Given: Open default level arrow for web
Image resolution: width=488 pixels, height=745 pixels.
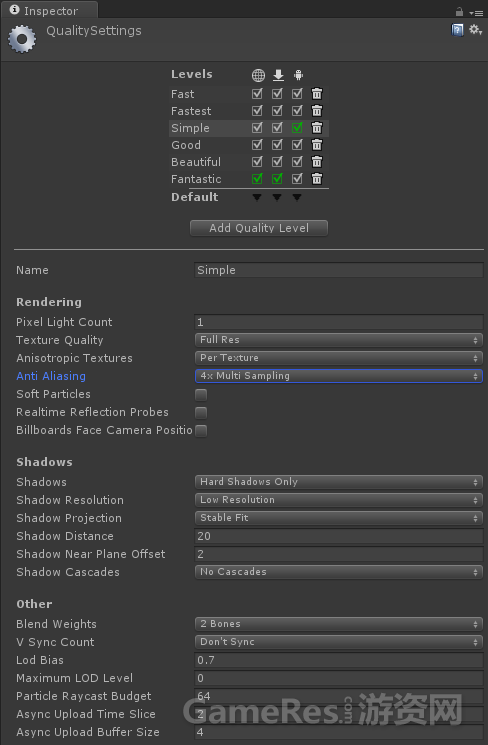Looking at the screenshot, I should pyautogui.click(x=257, y=197).
